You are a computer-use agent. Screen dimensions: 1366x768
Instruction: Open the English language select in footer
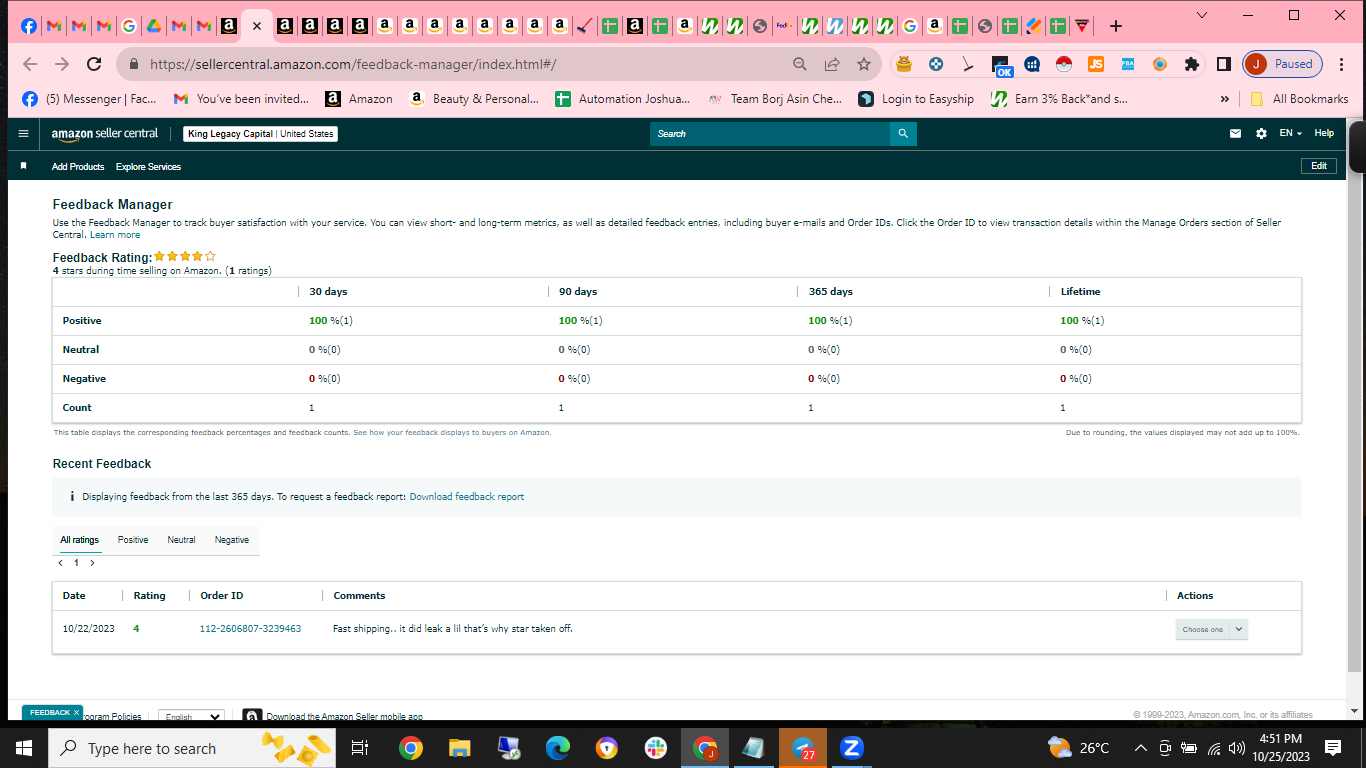click(192, 717)
